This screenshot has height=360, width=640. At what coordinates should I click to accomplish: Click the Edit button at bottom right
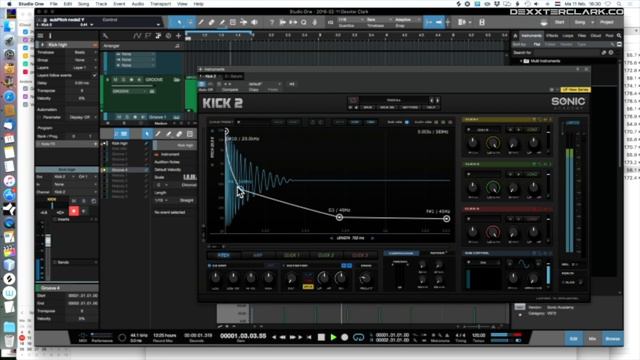[x=573, y=338]
